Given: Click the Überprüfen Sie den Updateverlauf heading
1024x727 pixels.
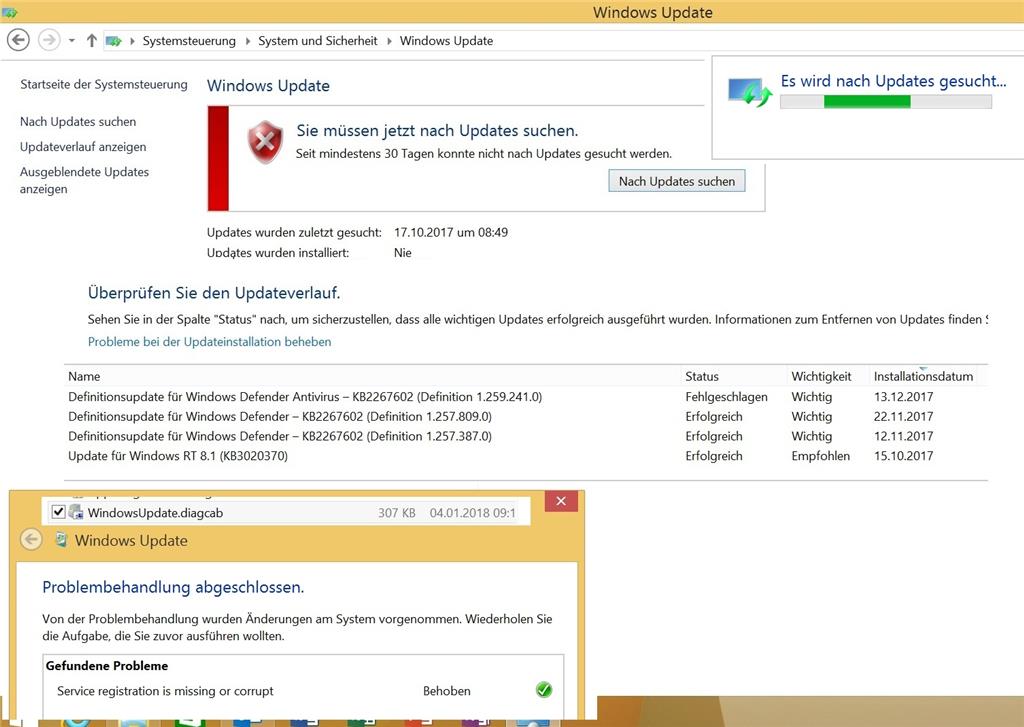Looking at the screenshot, I should (x=214, y=293).
